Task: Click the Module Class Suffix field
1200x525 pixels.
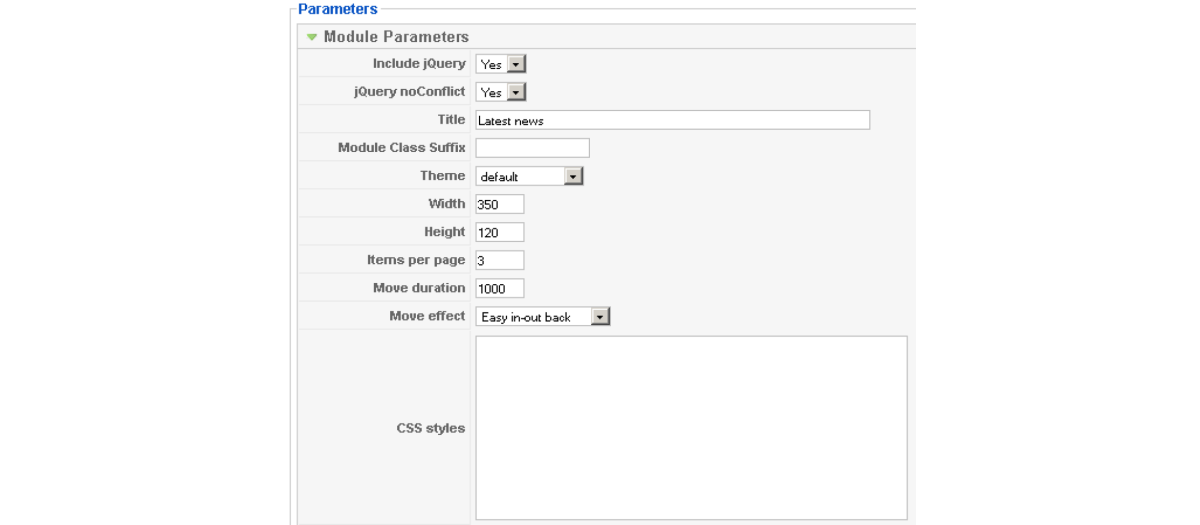Action: coord(532,148)
